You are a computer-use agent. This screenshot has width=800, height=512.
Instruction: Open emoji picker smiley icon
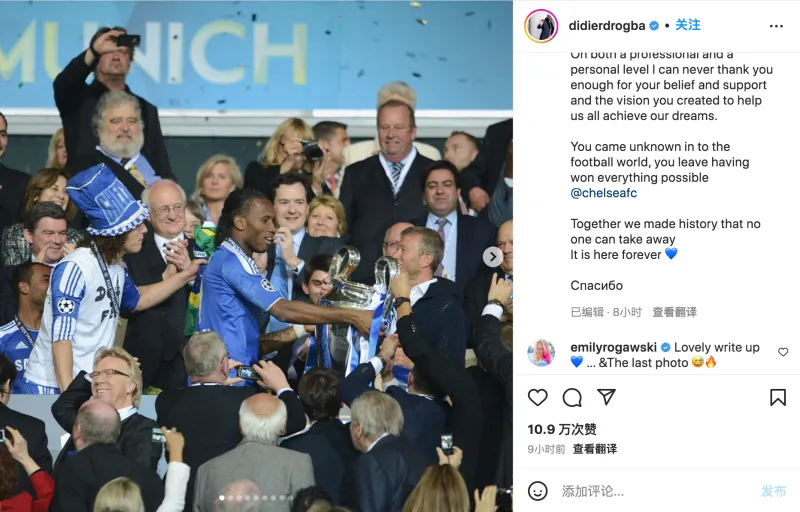(537, 491)
